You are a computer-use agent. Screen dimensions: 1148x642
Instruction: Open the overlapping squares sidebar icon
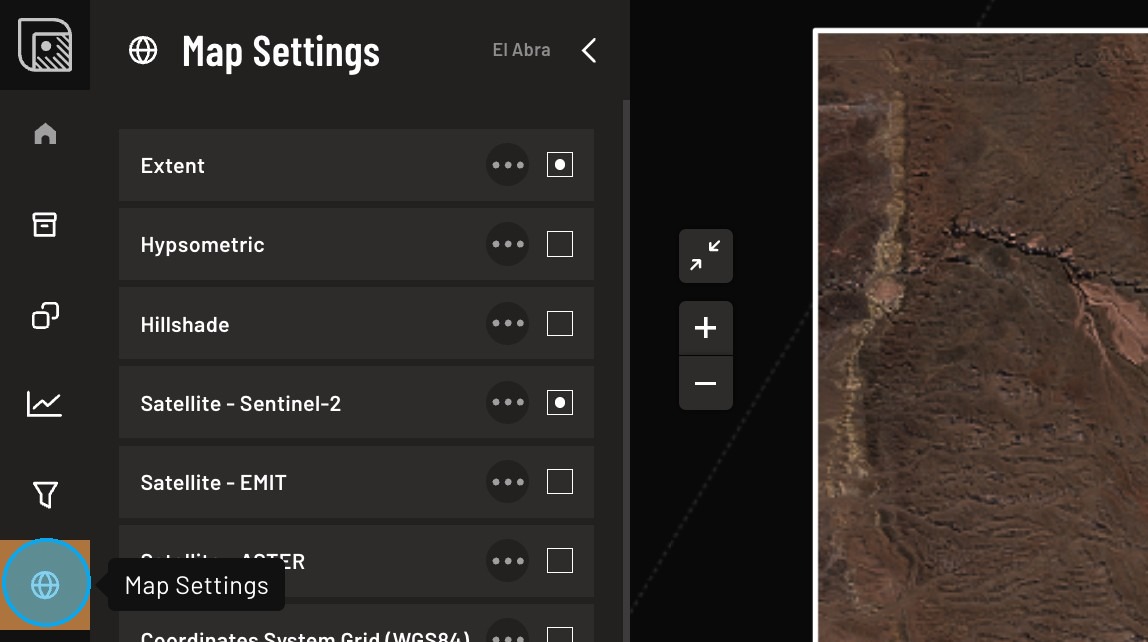tap(45, 316)
